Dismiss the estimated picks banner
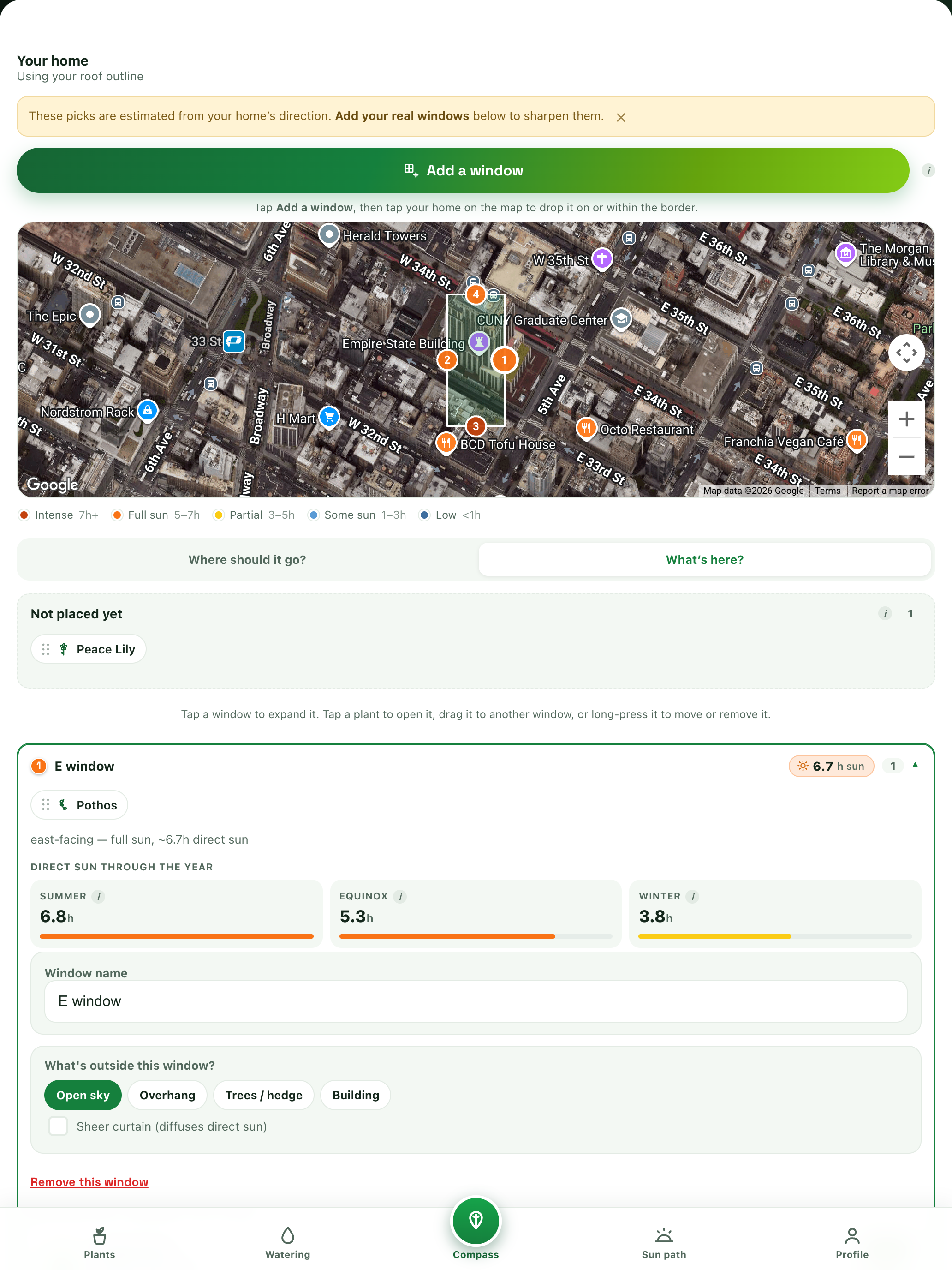The height and width of the screenshot is (1270, 952). coord(620,117)
